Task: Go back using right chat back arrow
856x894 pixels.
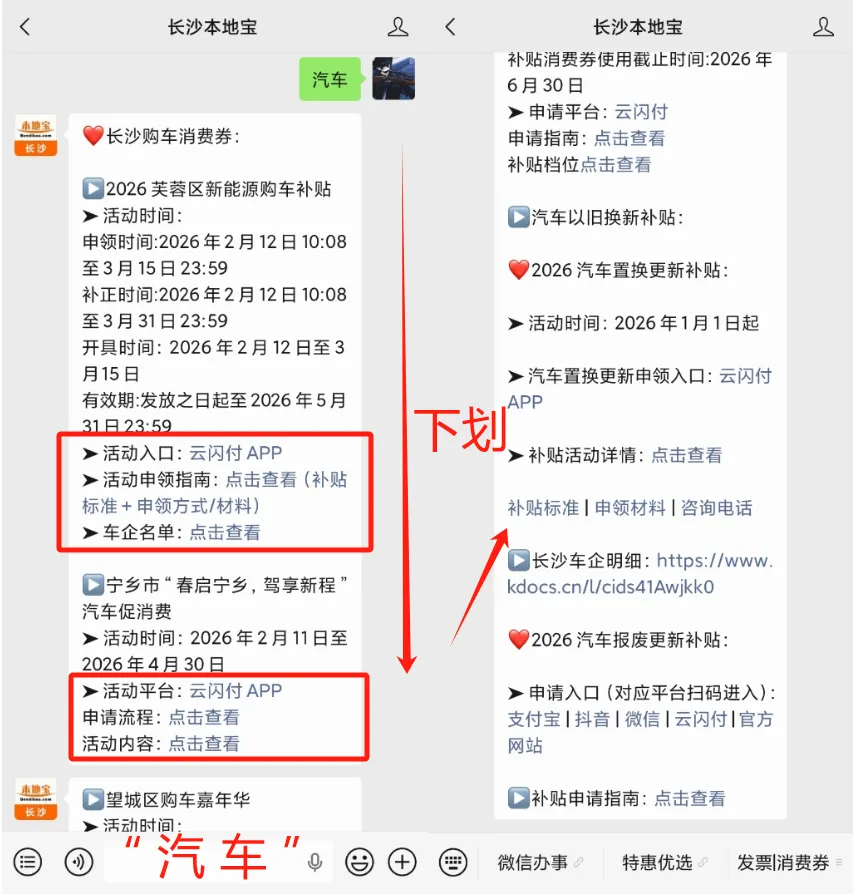Action: tap(450, 27)
